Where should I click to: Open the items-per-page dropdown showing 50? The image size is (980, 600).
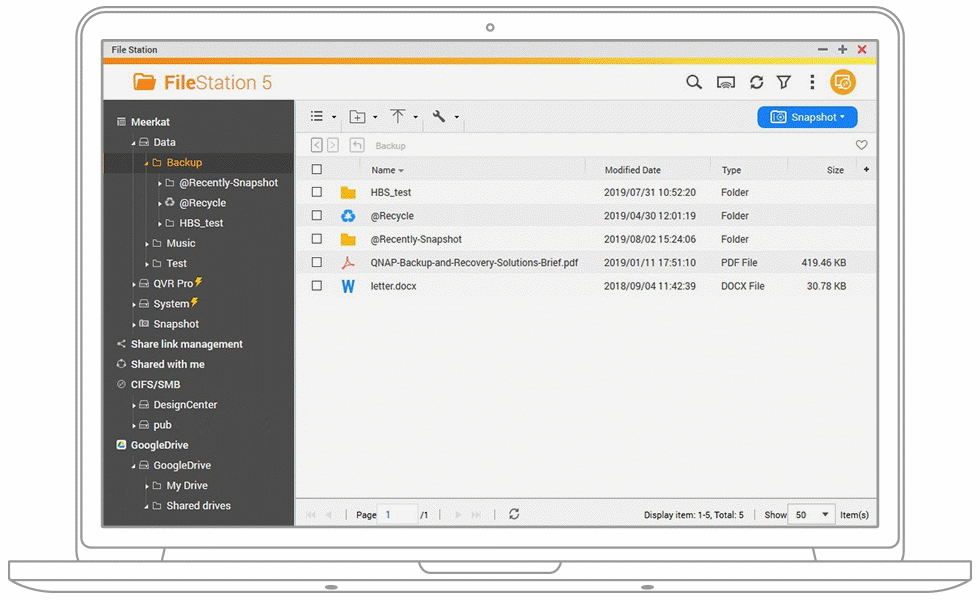(x=811, y=515)
